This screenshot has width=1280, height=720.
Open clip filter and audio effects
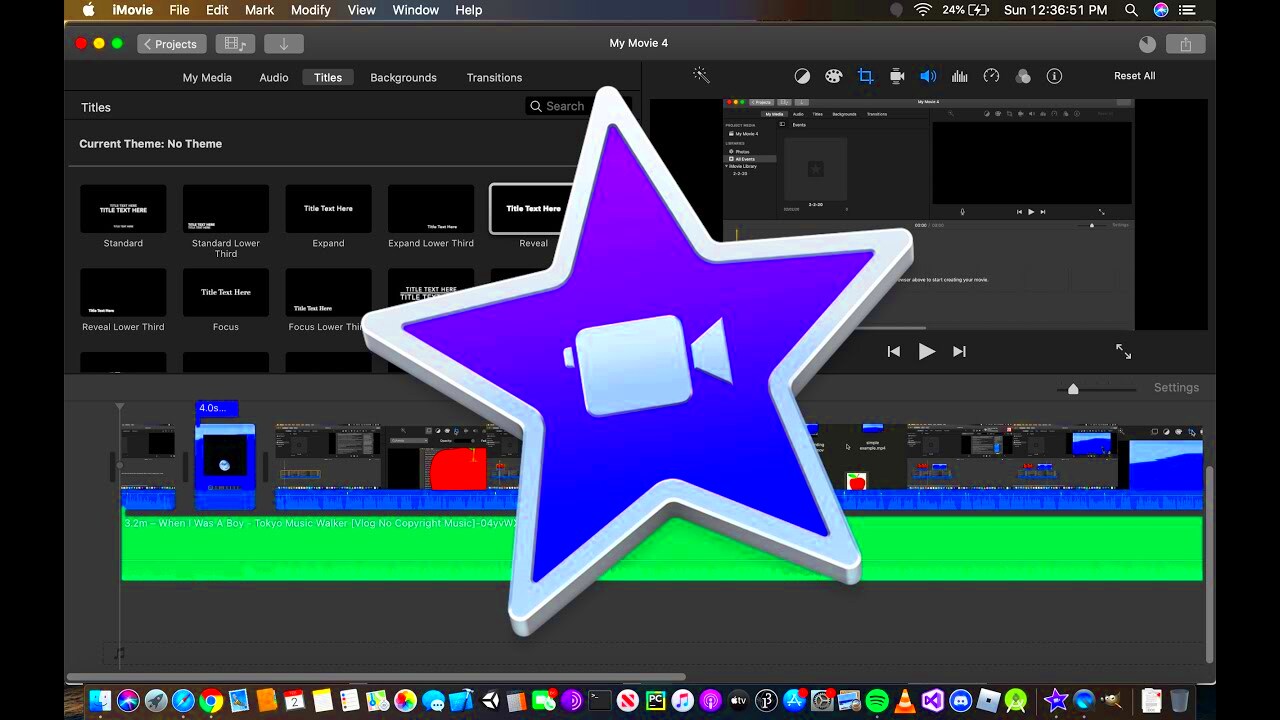[x=1023, y=76]
